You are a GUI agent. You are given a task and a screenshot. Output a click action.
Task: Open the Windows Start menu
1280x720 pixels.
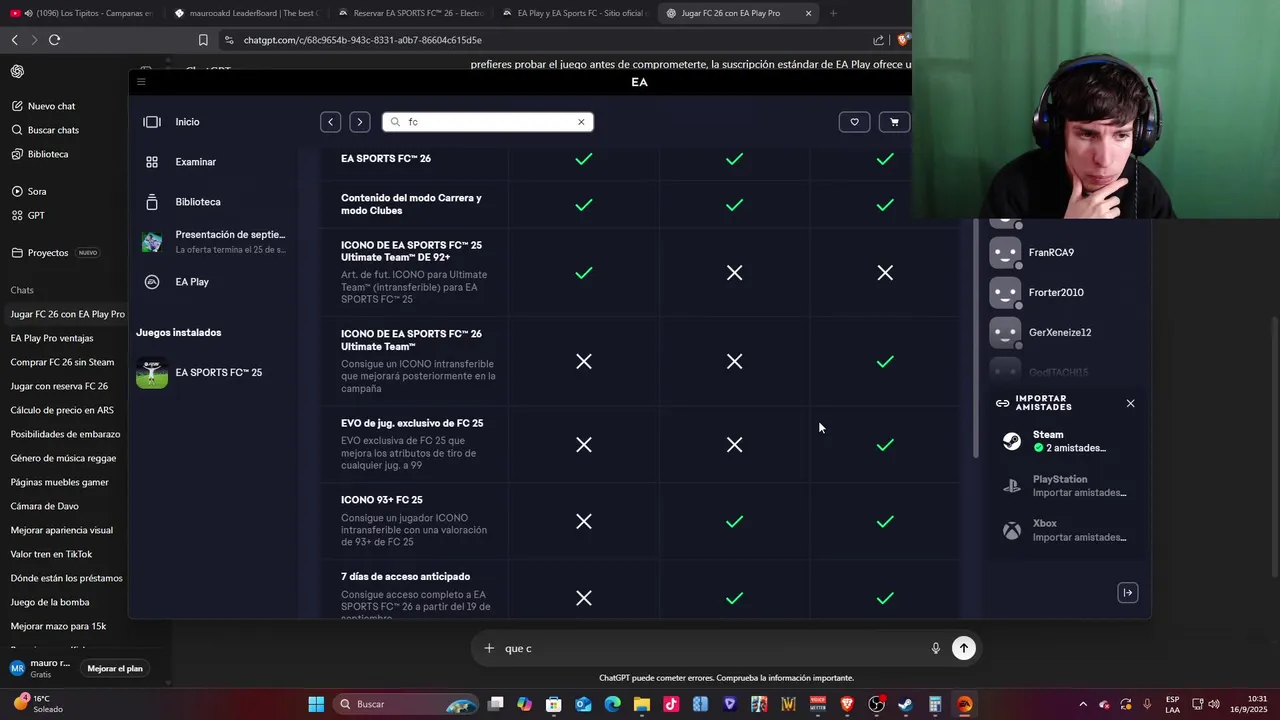tap(316, 704)
